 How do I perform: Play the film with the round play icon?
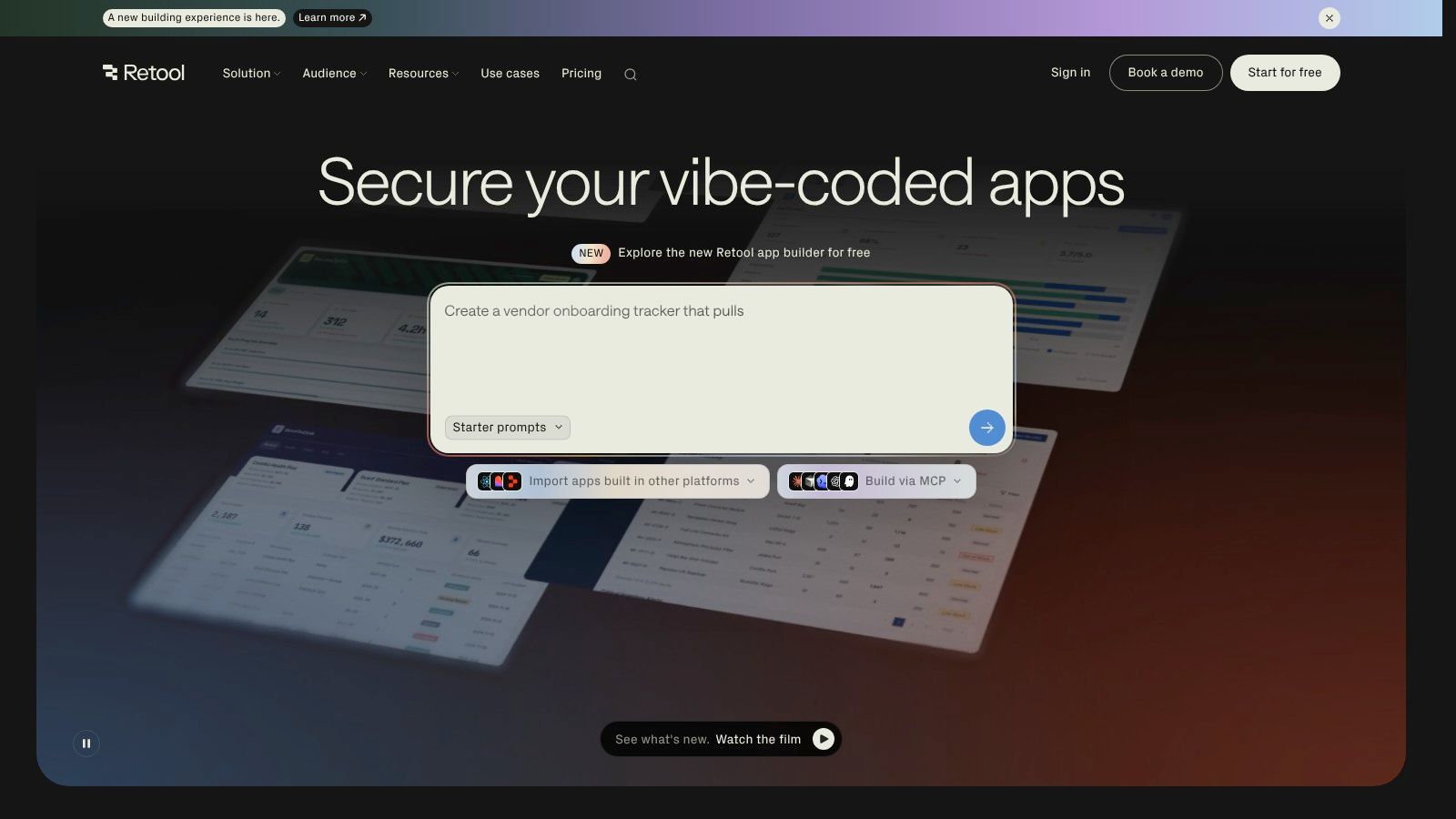tap(824, 739)
